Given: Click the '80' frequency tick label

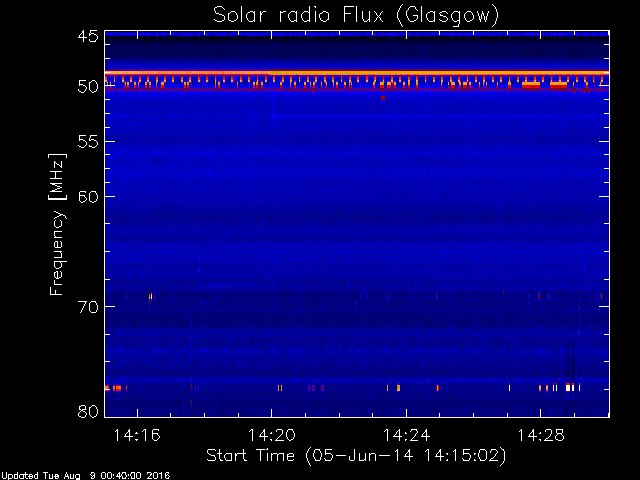Looking at the screenshot, I should (x=88, y=411).
